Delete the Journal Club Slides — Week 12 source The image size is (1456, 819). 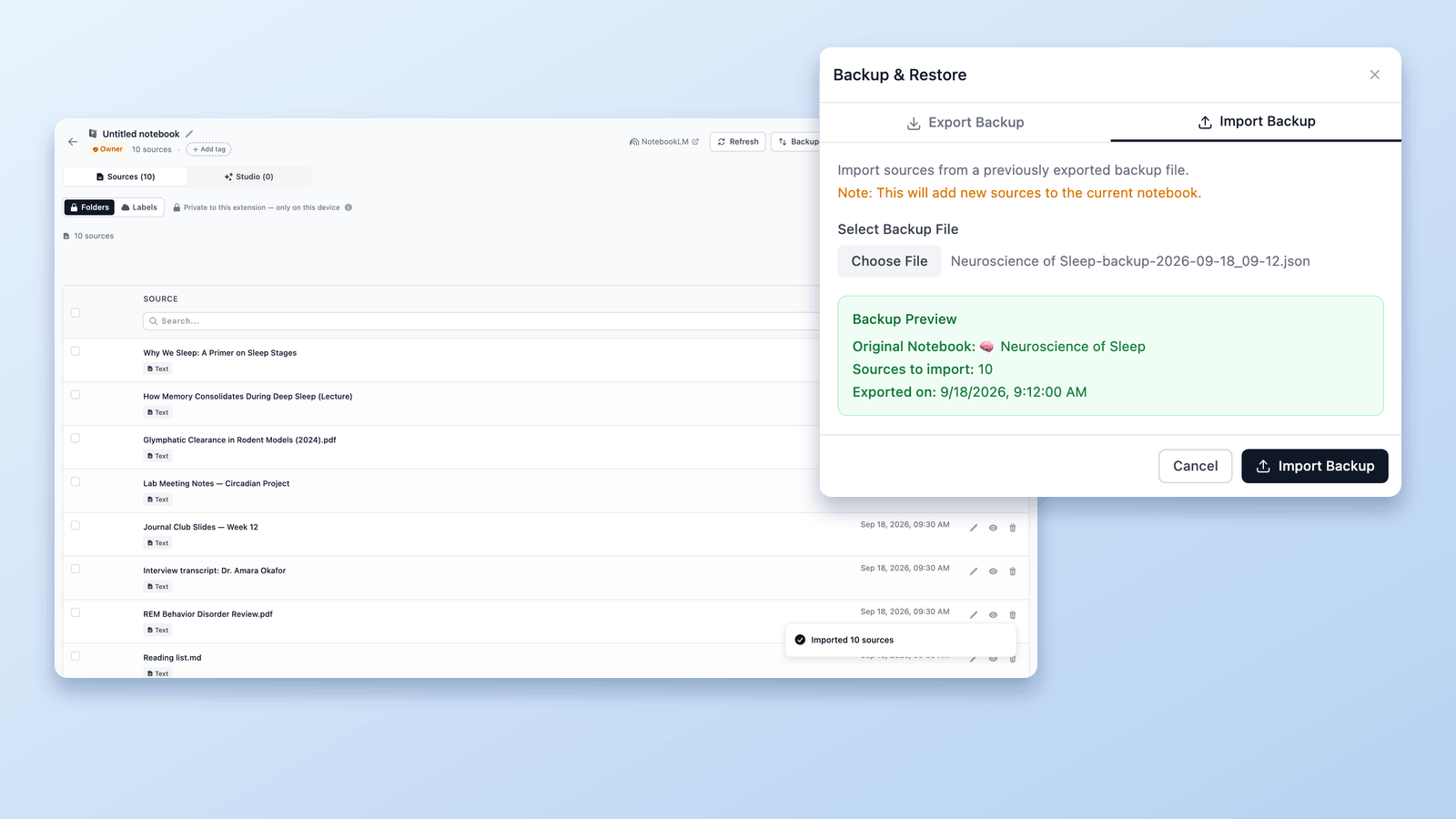(x=1013, y=528)
